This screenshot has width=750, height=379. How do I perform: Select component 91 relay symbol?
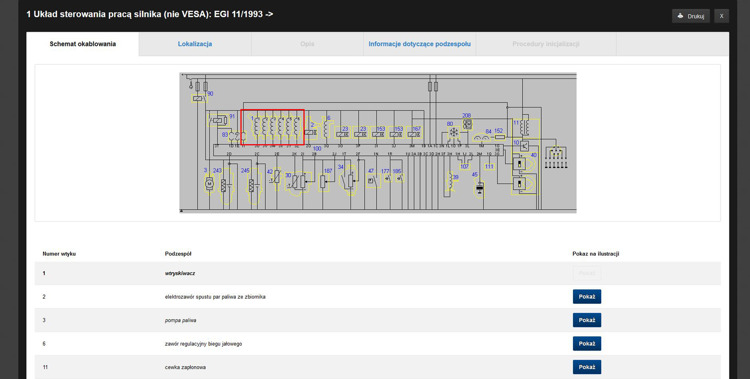pos(218,120)
